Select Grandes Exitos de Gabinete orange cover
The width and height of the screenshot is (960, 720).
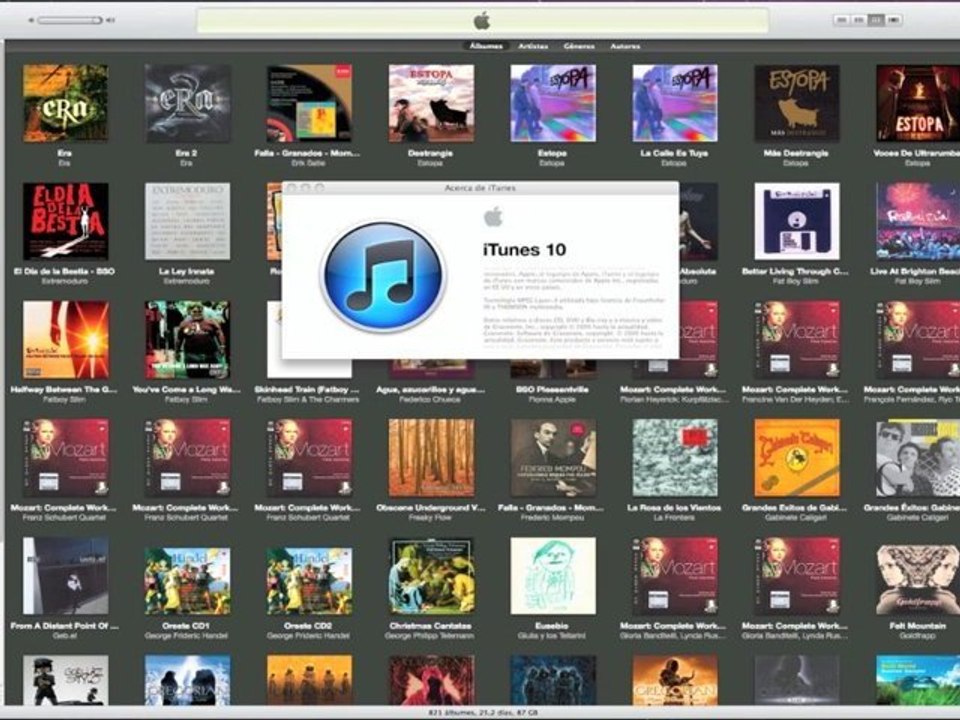point(797,457)
